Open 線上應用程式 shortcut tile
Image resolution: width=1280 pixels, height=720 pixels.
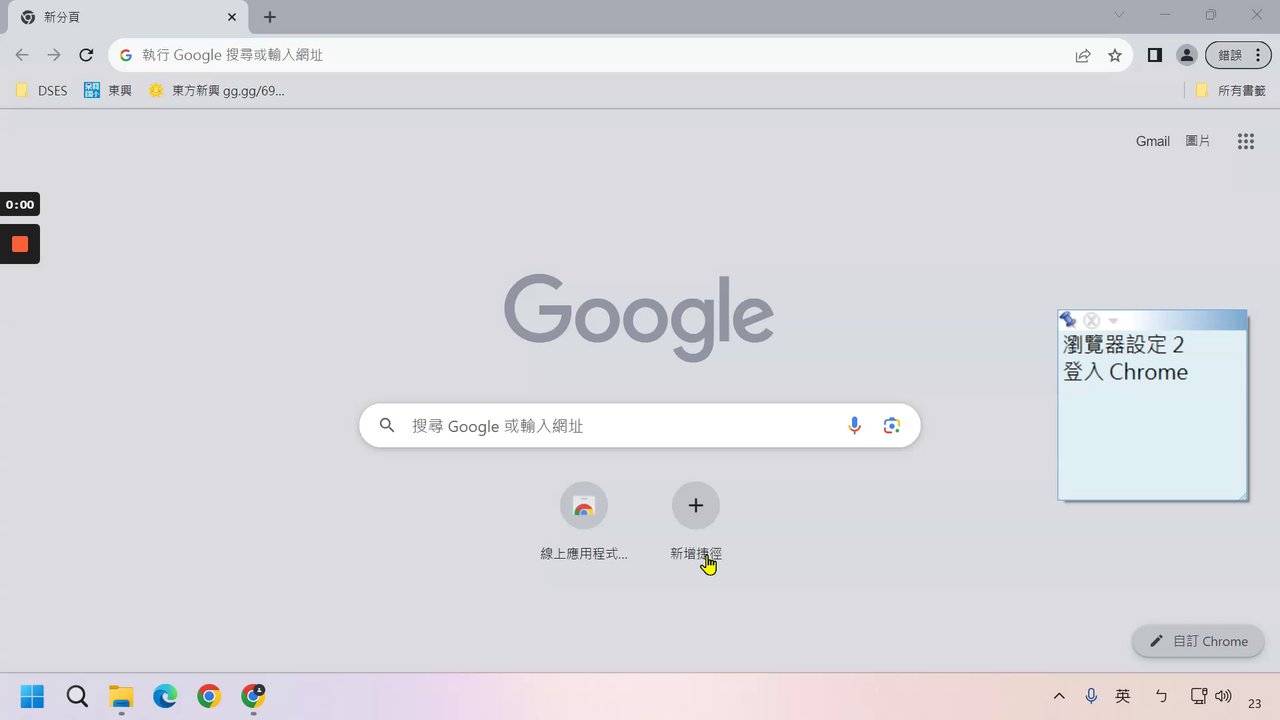click(584, 522)
